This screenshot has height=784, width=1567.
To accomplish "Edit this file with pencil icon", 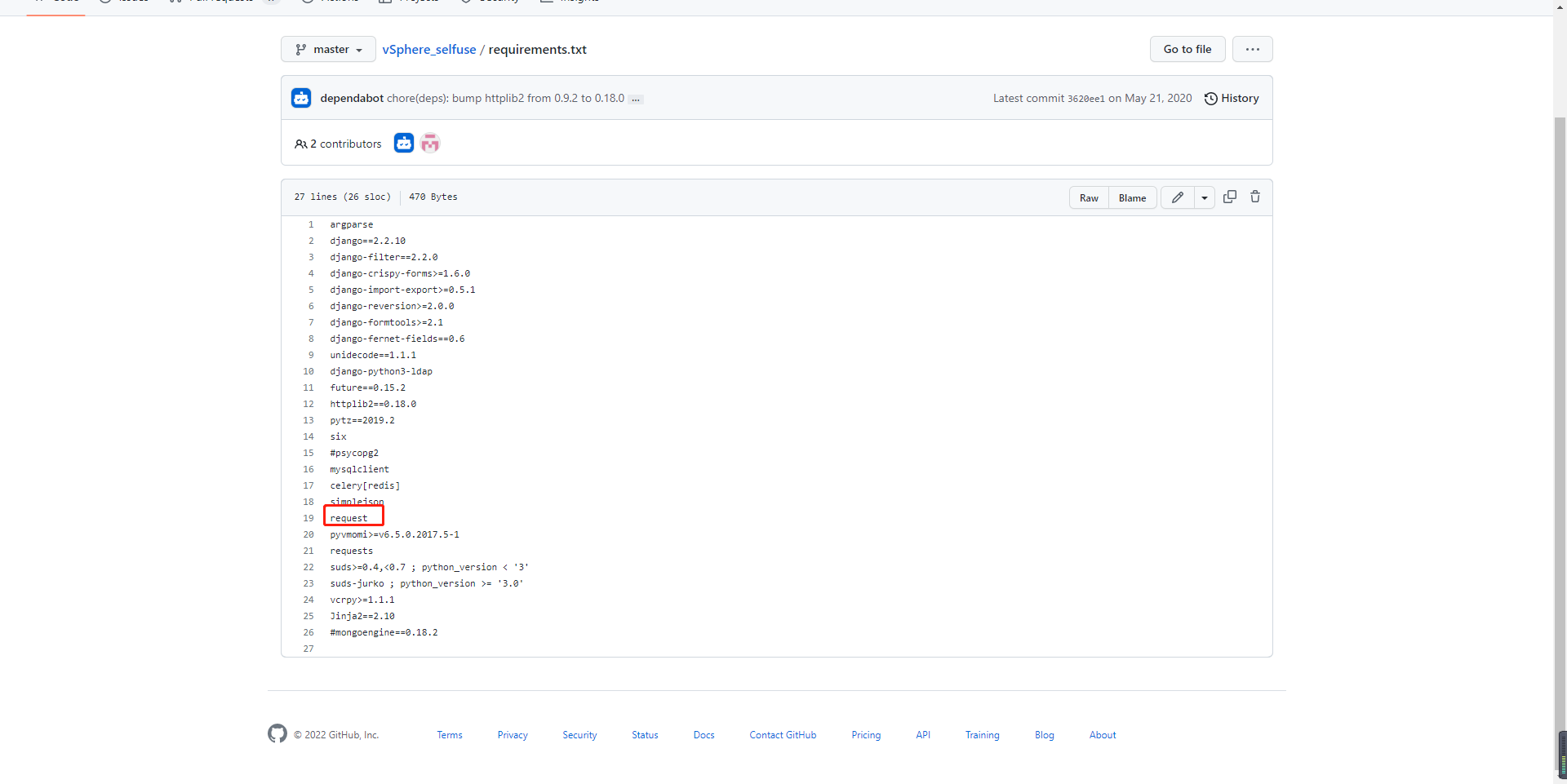I will (x=1177, y=197).
